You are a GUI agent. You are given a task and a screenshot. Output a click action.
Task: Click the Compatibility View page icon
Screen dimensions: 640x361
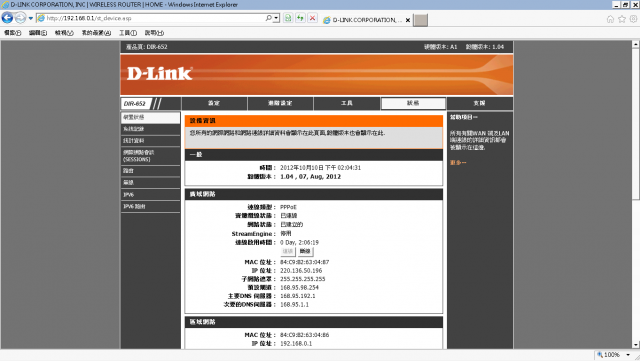pos(288,18)
